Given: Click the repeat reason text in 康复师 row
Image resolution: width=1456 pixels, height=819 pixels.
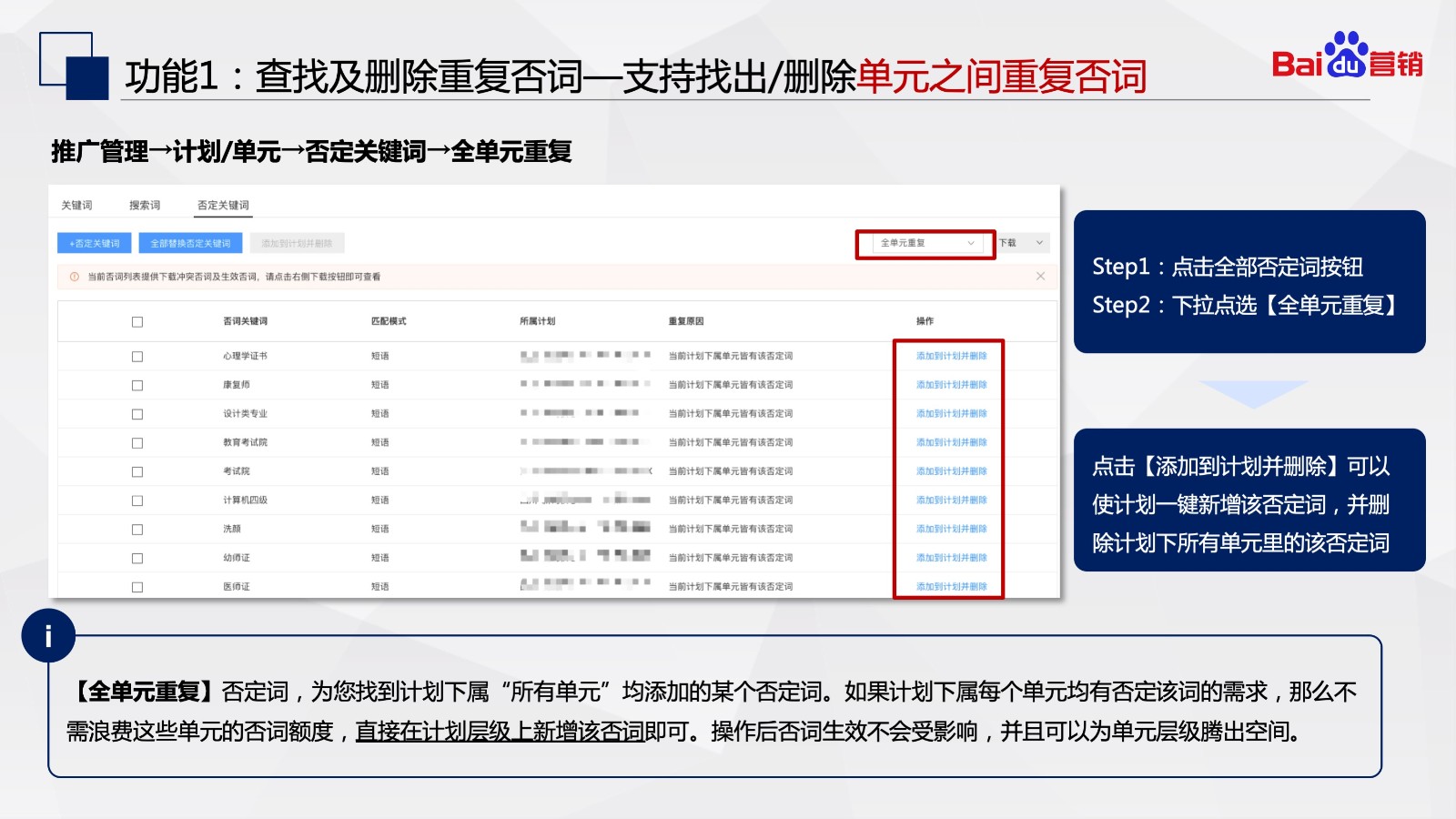Looking at the screenshot, I should click(x=731, y=385).
